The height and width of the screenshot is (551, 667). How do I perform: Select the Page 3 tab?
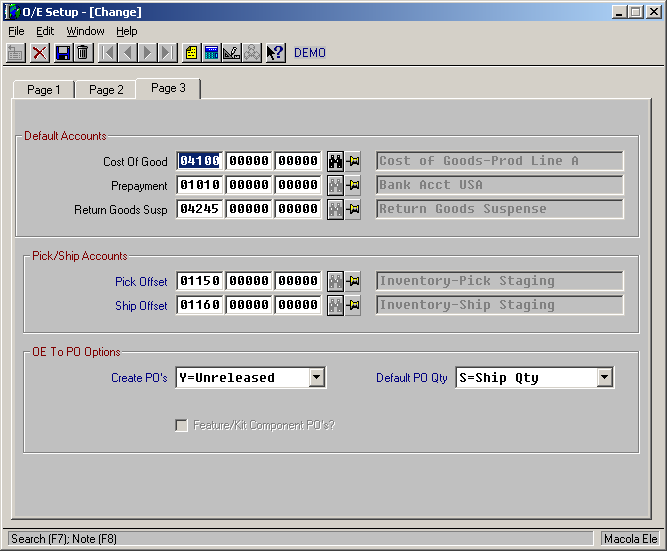click(168, 88)
